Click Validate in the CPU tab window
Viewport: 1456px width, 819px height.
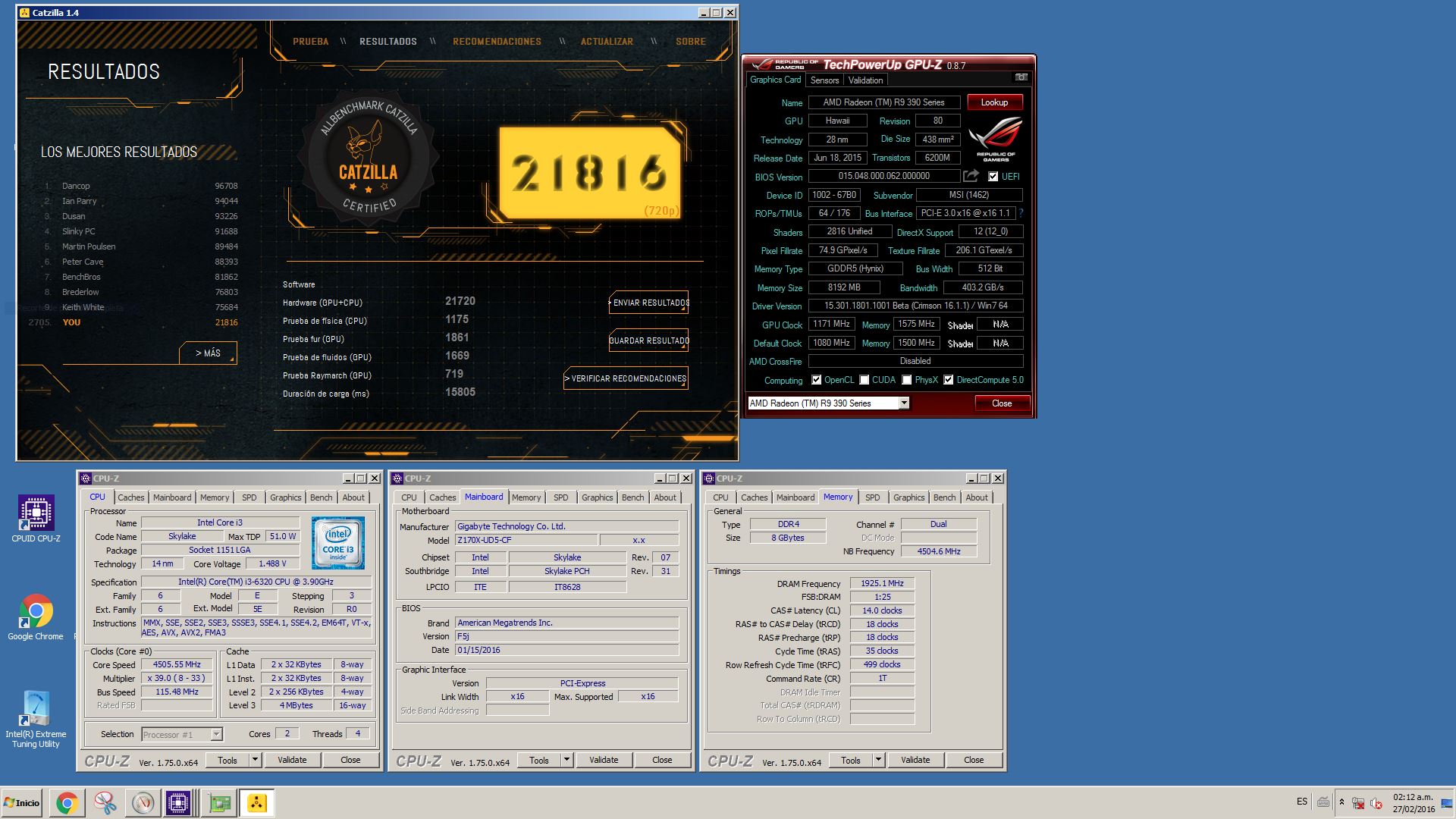pos(292,760)
